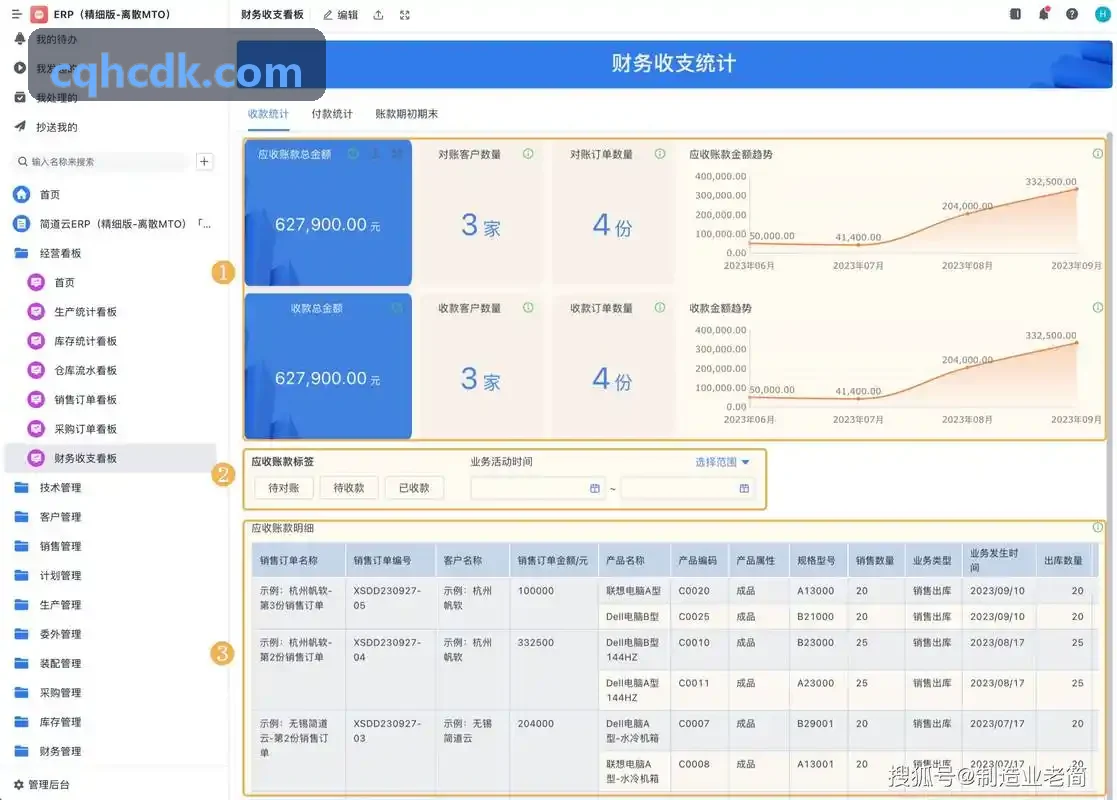Image resolution: width=1117 pixels, height=800 pixels.
Task: Filter by 待对账 tag
Action: pyautogui.click(x=284, y=488)
